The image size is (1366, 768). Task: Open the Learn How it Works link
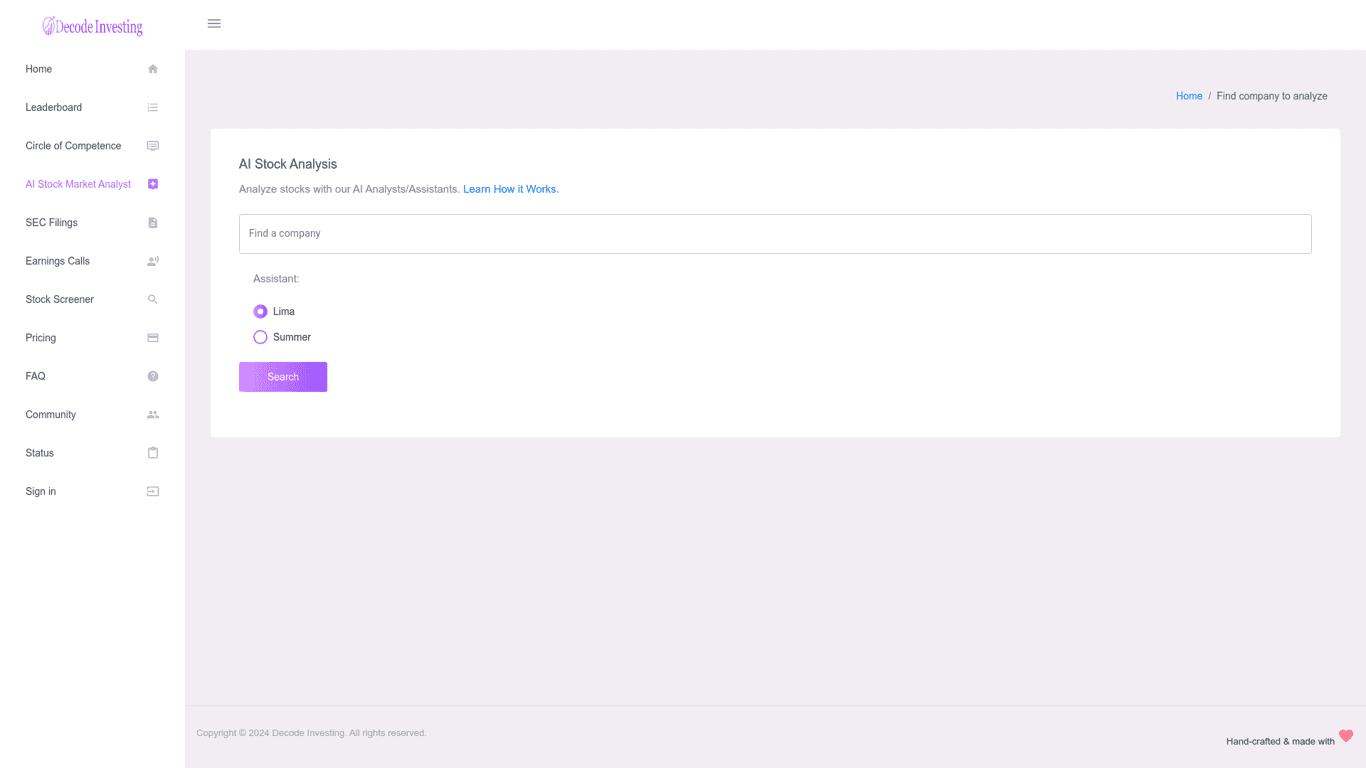coord(510,189)
